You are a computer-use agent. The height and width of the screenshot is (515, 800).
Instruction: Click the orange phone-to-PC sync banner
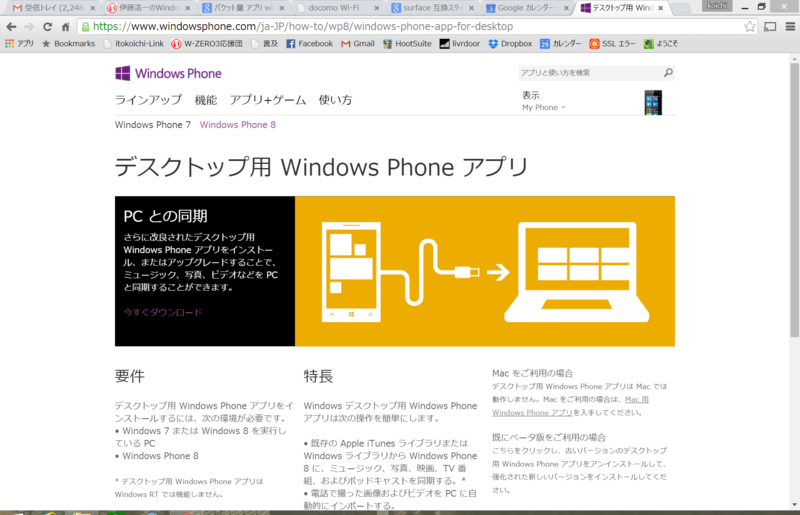tap(485, 272)
